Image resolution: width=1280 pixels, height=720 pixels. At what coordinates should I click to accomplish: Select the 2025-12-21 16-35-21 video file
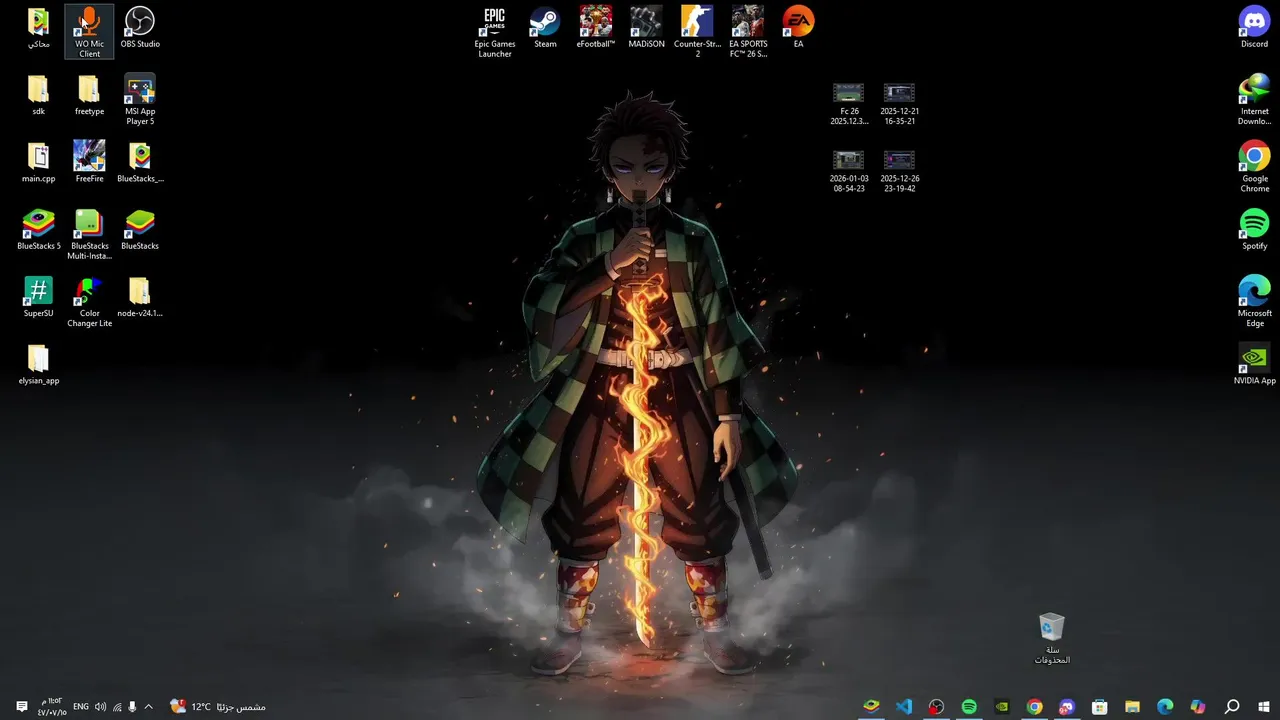click(x=900, y=104)
